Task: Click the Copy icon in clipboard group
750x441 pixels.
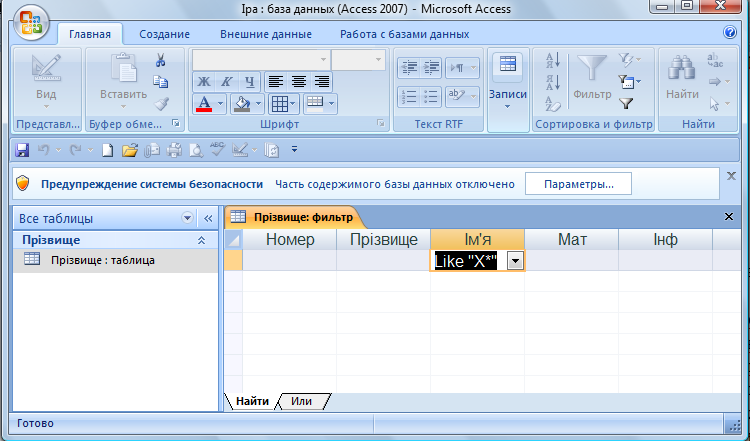Action: point(161,82)
